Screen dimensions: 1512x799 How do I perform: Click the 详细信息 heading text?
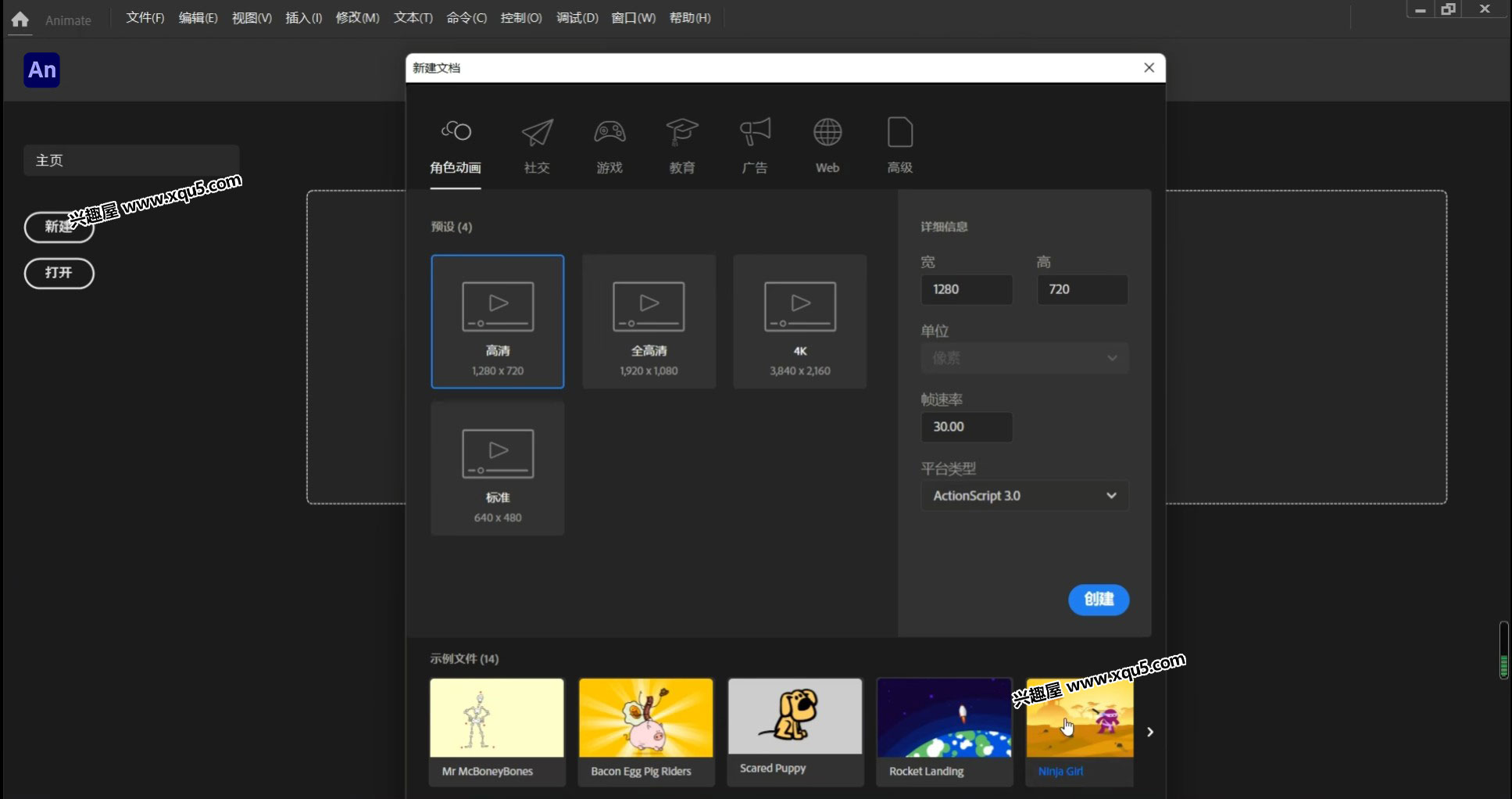(x=944, y=227)
